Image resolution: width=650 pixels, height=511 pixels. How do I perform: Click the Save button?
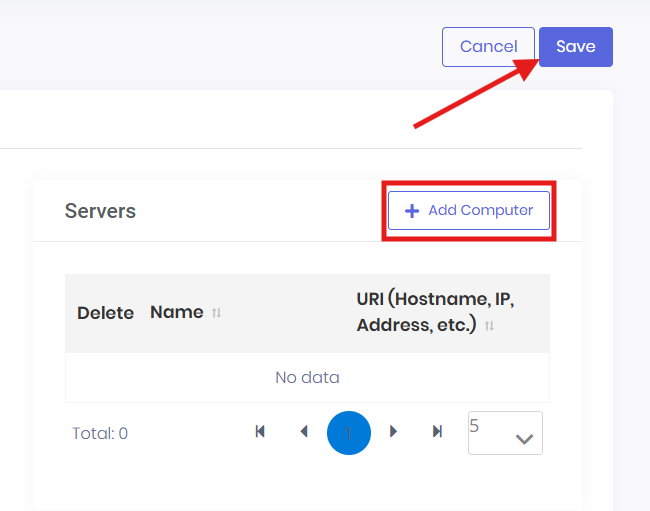pos(575,47)
